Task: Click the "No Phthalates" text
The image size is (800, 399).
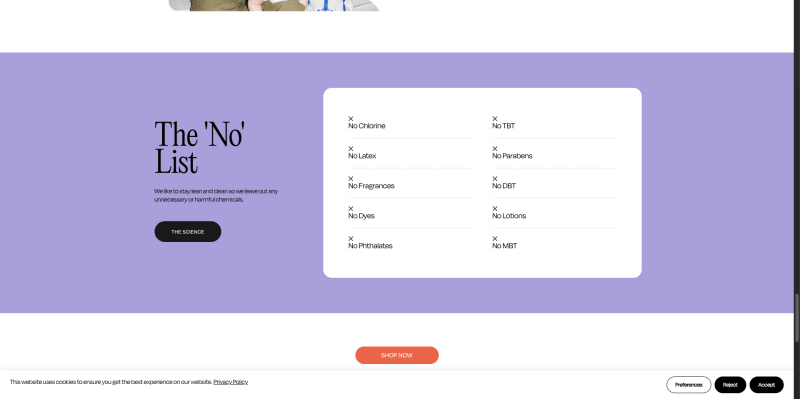Action: click(370, 246)
